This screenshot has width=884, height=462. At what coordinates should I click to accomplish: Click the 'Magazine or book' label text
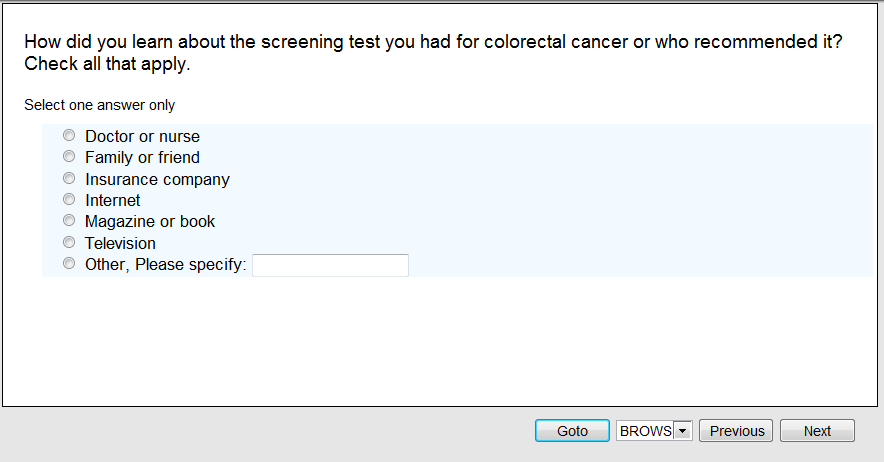[x=150, y=222]
